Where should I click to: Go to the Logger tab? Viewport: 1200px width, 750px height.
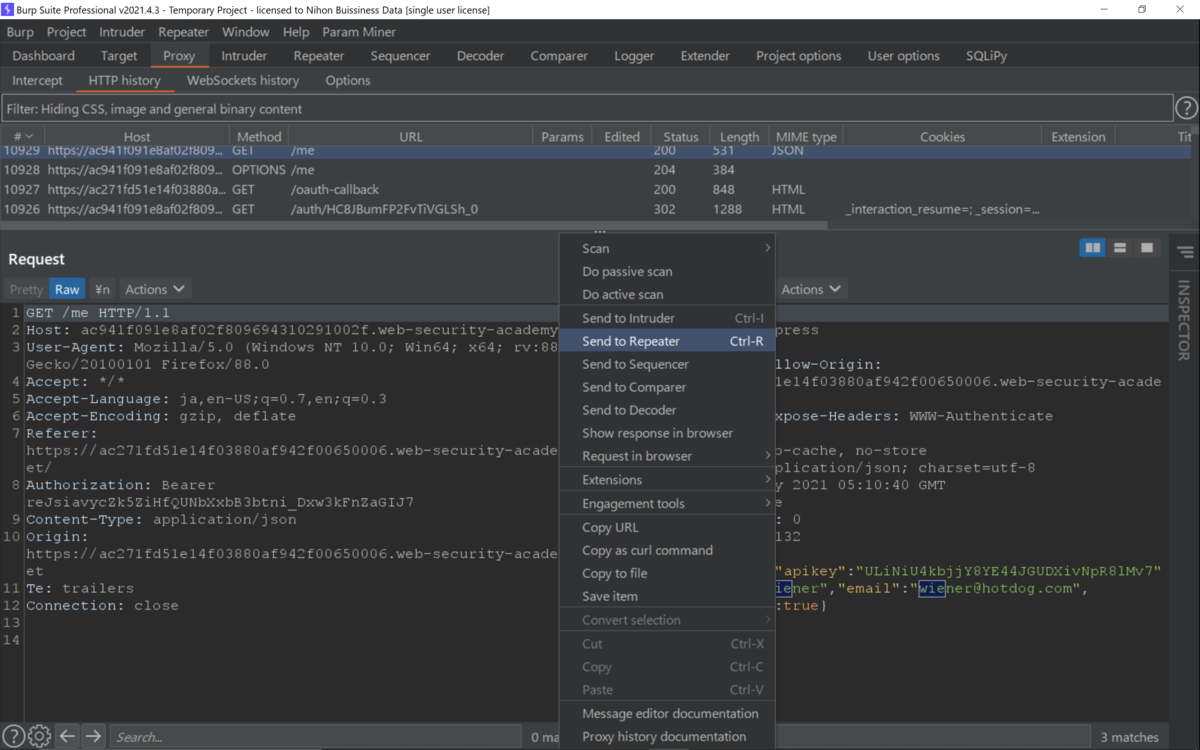pyautogui.click(x=634, y=56)
